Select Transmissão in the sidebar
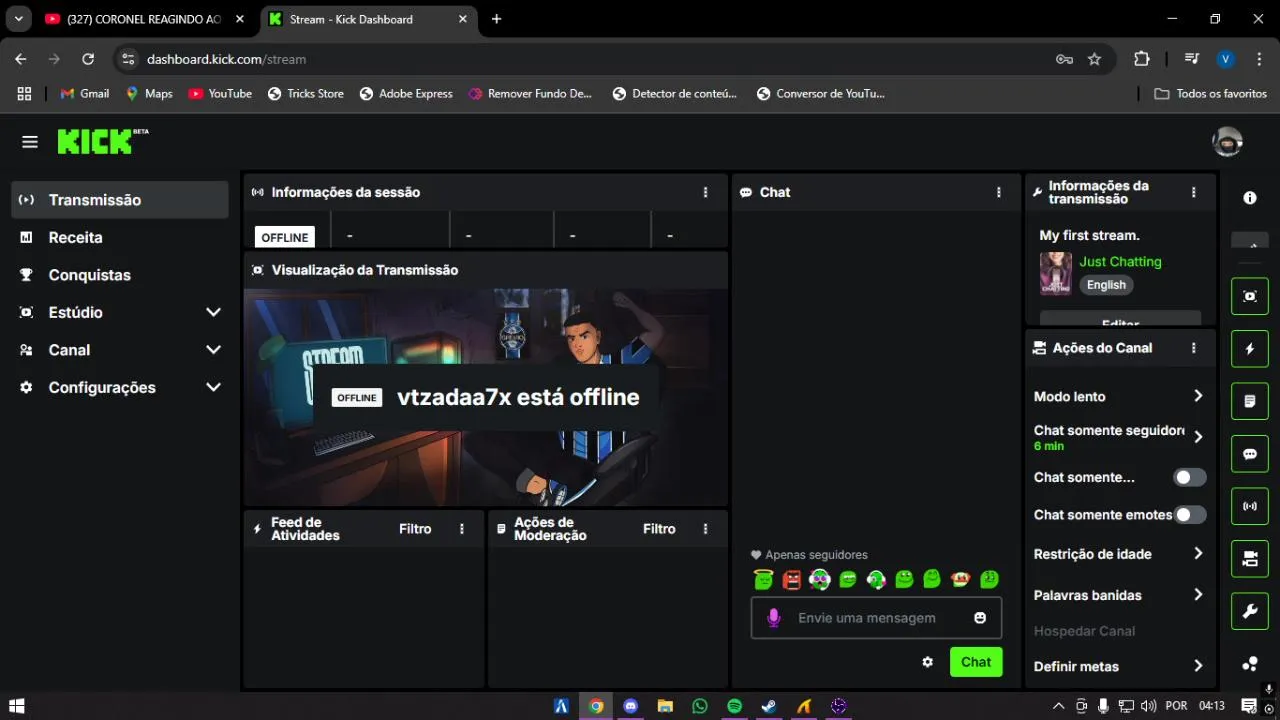The image size is (1280, 720). point(121,200)
